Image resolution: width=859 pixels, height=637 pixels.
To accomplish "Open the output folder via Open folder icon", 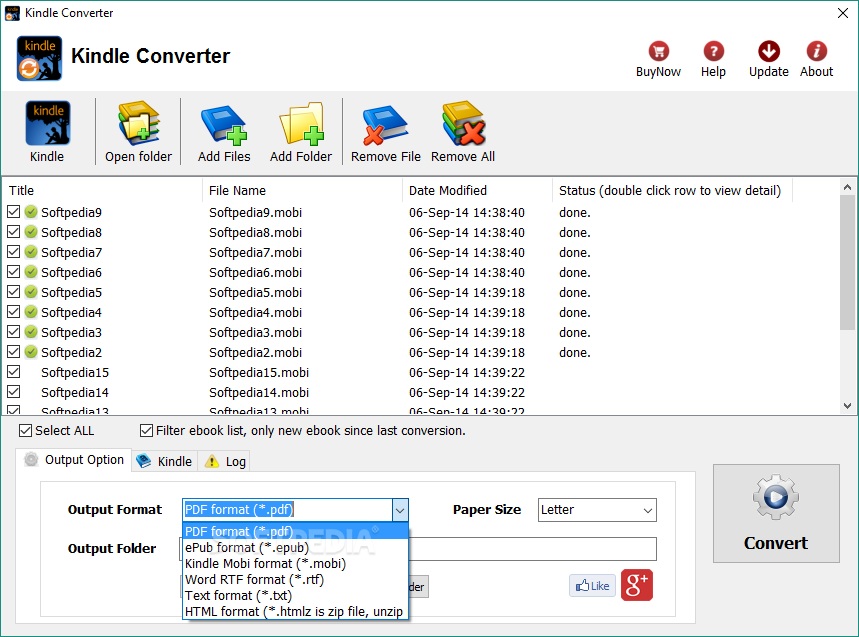I will click(139, 124).
